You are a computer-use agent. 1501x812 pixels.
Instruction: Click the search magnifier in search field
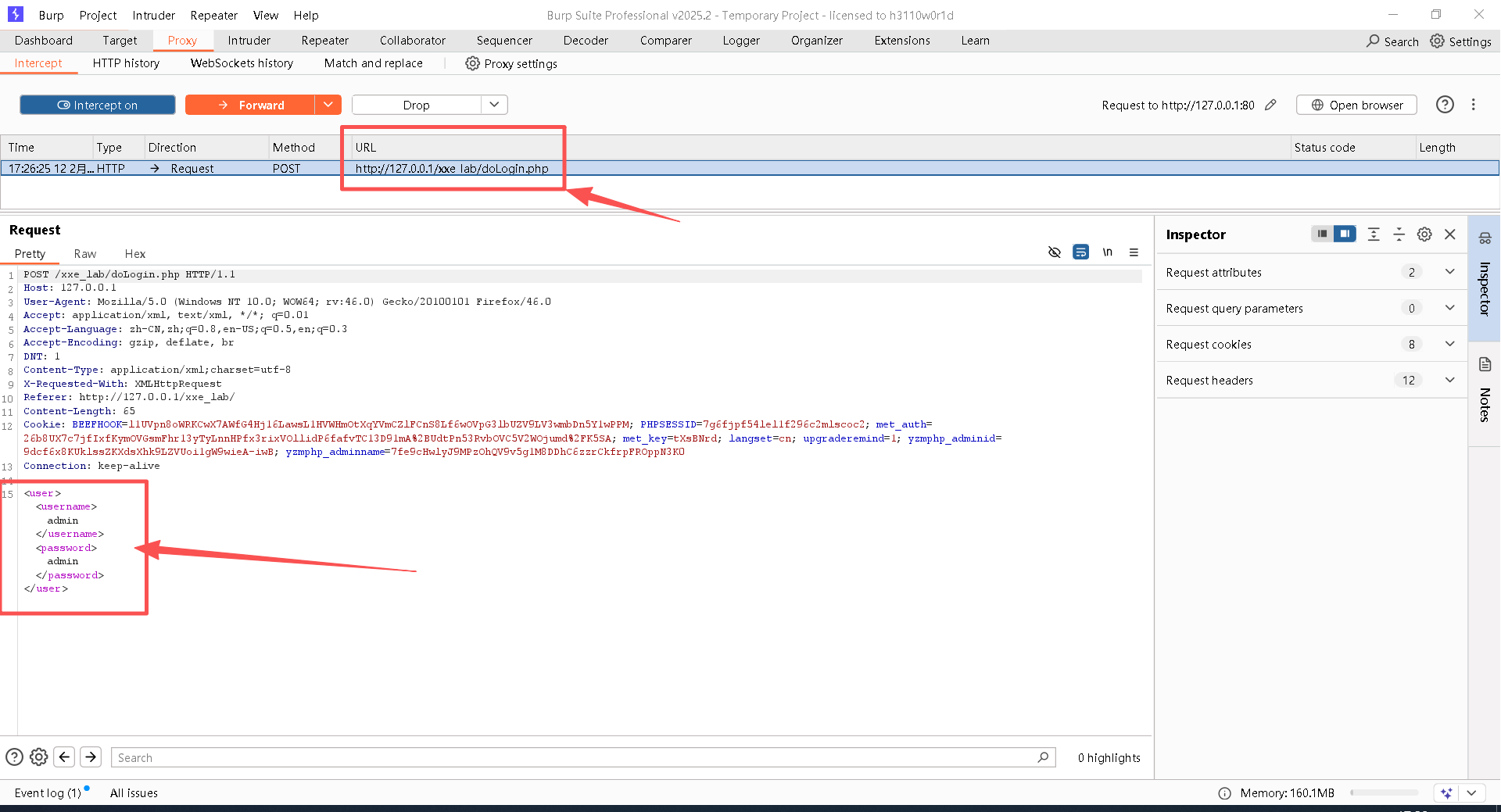coord(1043,757)
